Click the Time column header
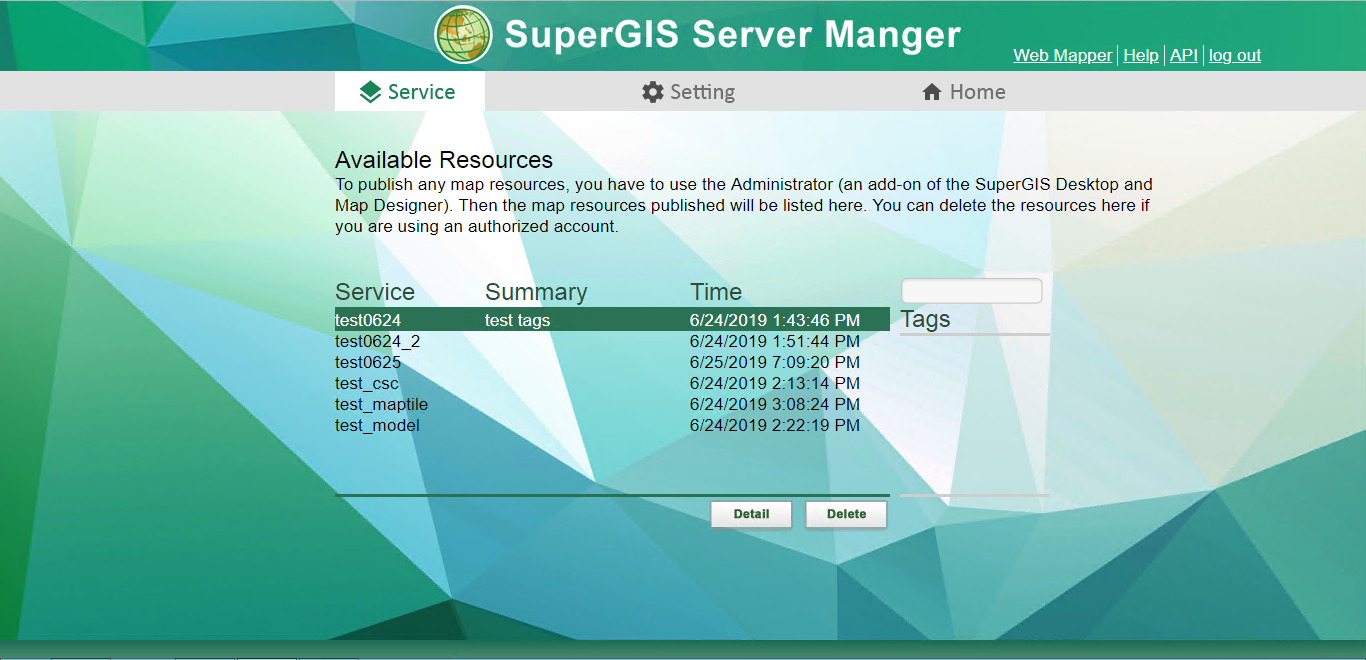This screenshot has height=660, width=1366. 716,292
